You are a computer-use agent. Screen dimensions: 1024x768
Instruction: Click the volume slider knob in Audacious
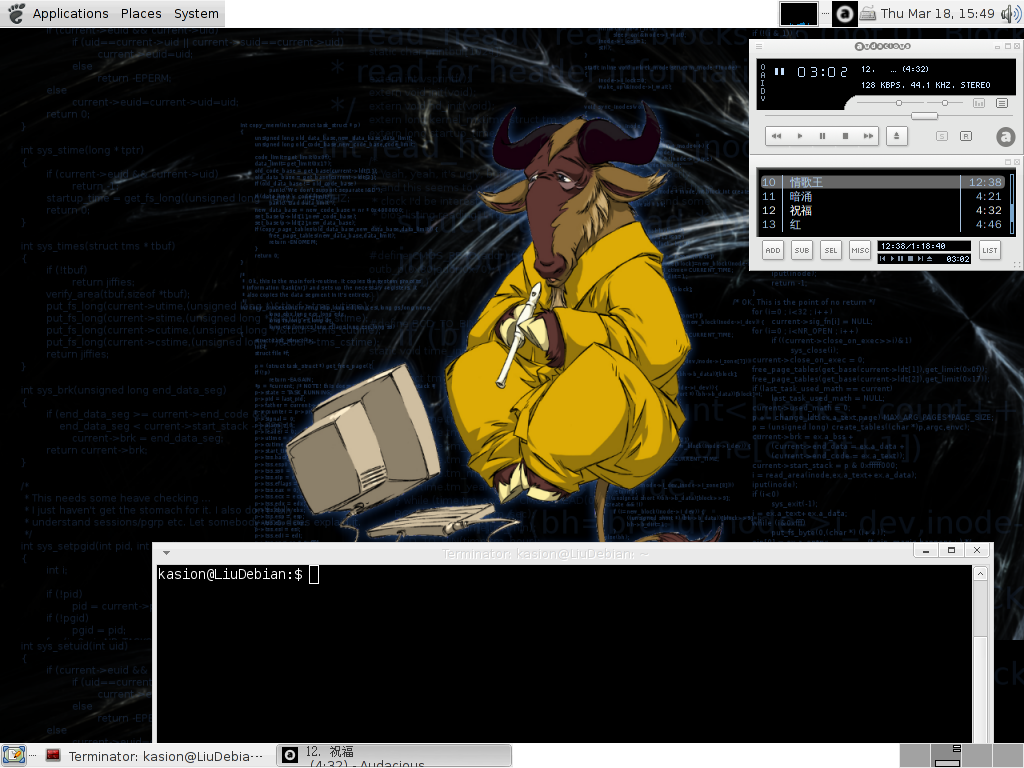pos(899,103)
